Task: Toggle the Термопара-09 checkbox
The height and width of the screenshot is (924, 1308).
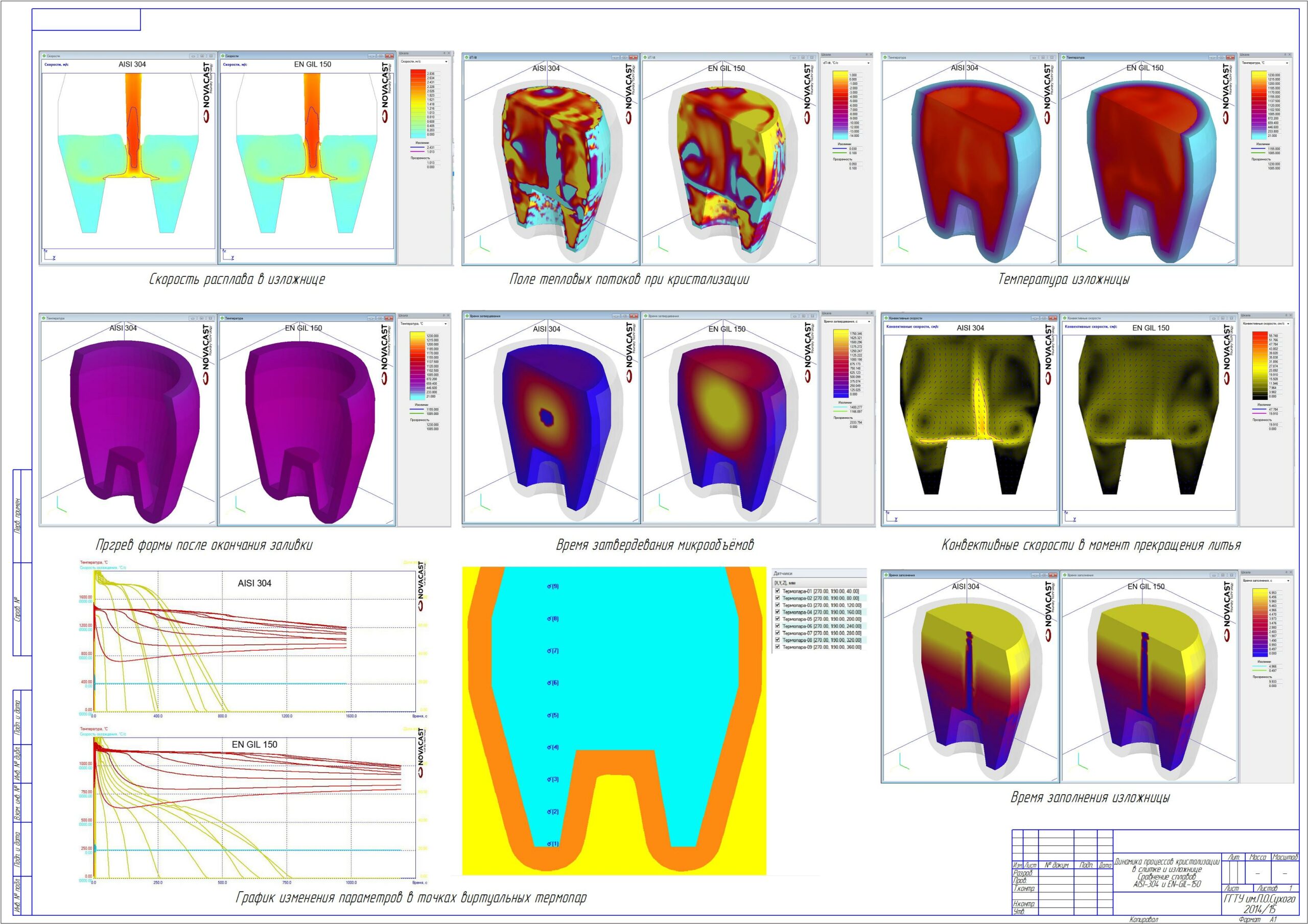Action: (778, 647)
